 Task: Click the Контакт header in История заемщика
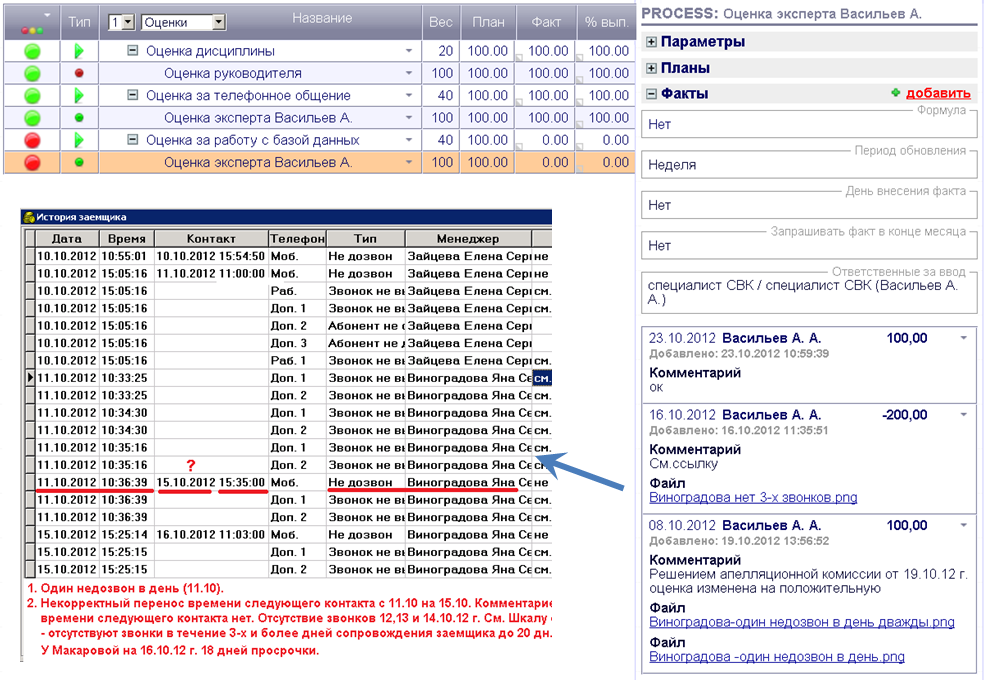[211, 239]
